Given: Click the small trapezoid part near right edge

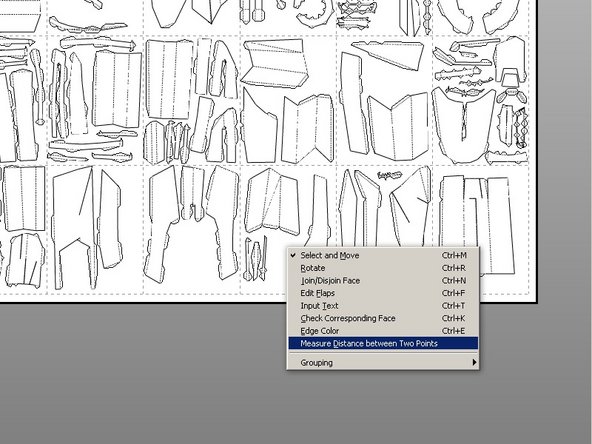Looking at the screenshot, I should [x=510, y=77].
